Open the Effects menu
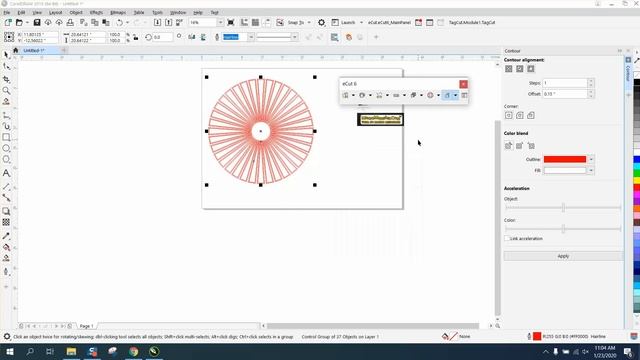This screenshot has width=640, height=360. (96, 13)
